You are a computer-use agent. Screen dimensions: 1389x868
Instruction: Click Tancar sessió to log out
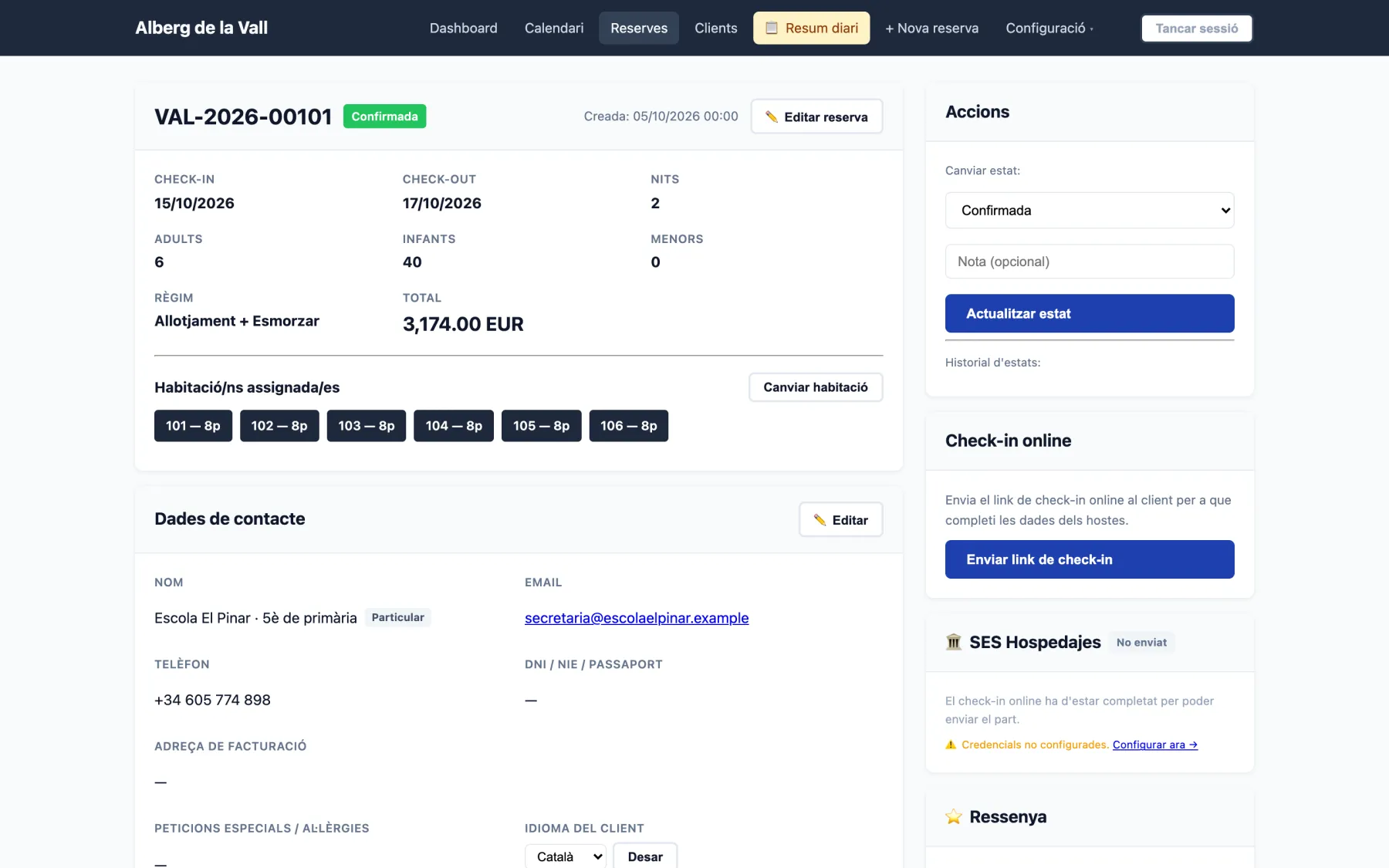[1196, 29]
